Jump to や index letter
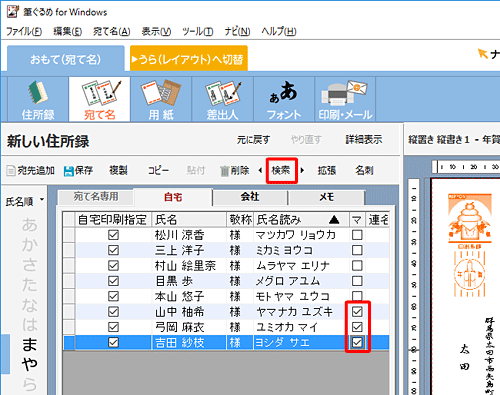Screen dimensions: 500x395 click(x=29, y=364)
